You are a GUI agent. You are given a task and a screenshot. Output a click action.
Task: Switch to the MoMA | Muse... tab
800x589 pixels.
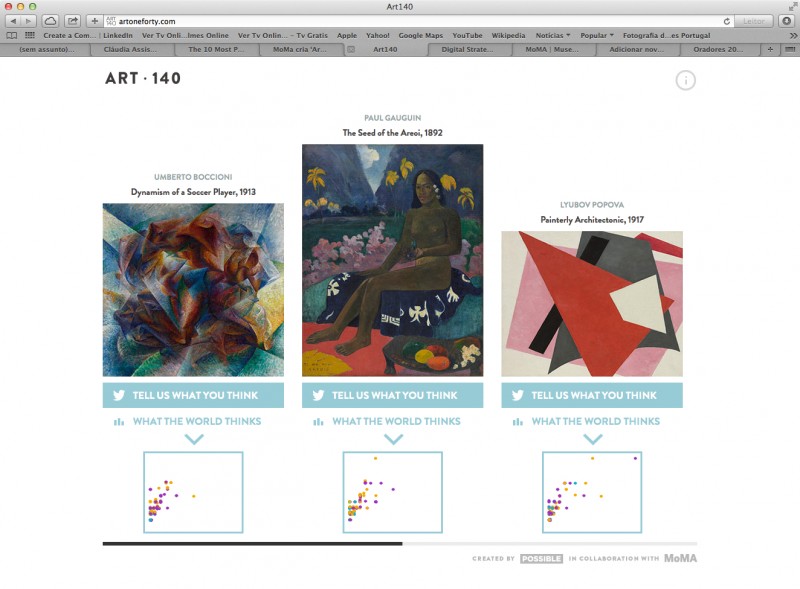(x=552, y=49)
